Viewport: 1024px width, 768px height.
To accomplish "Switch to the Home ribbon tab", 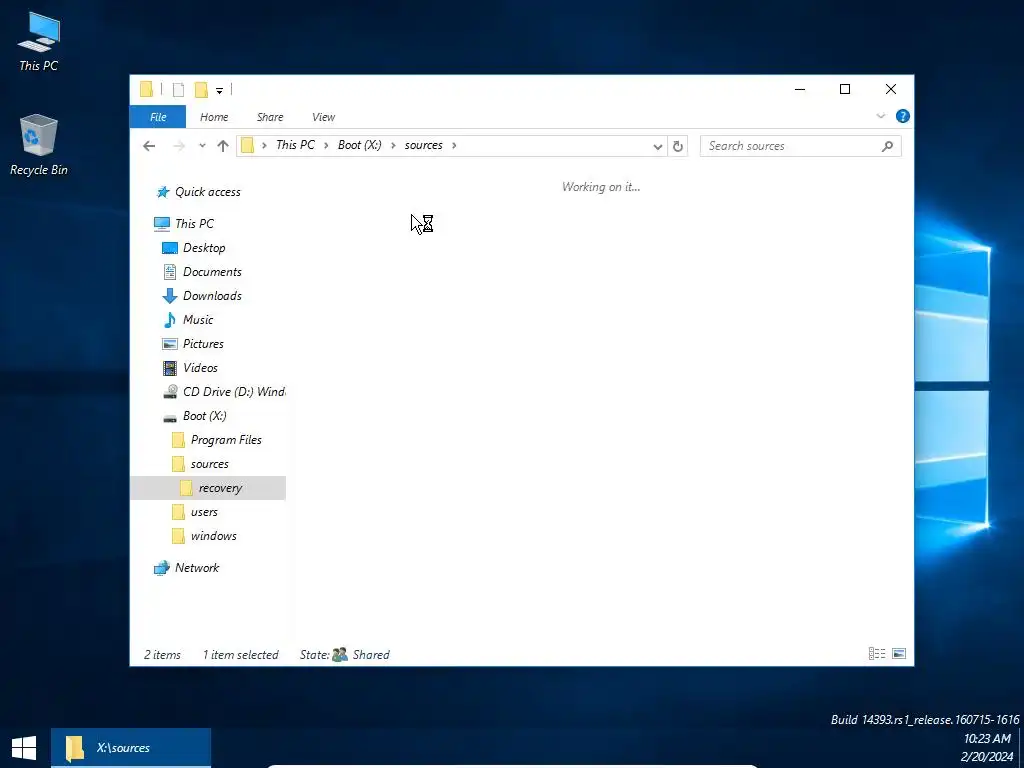I will point(214,117).
